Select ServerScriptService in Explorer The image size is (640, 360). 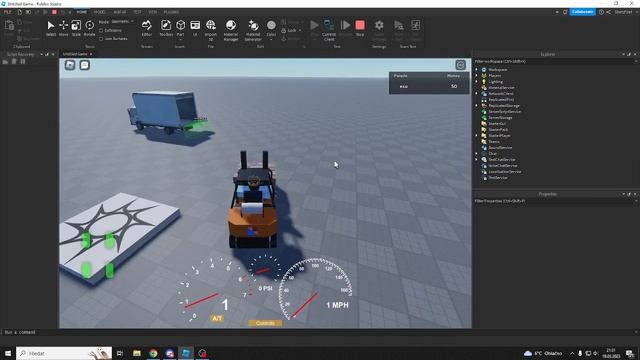click(x=504, y=111)
